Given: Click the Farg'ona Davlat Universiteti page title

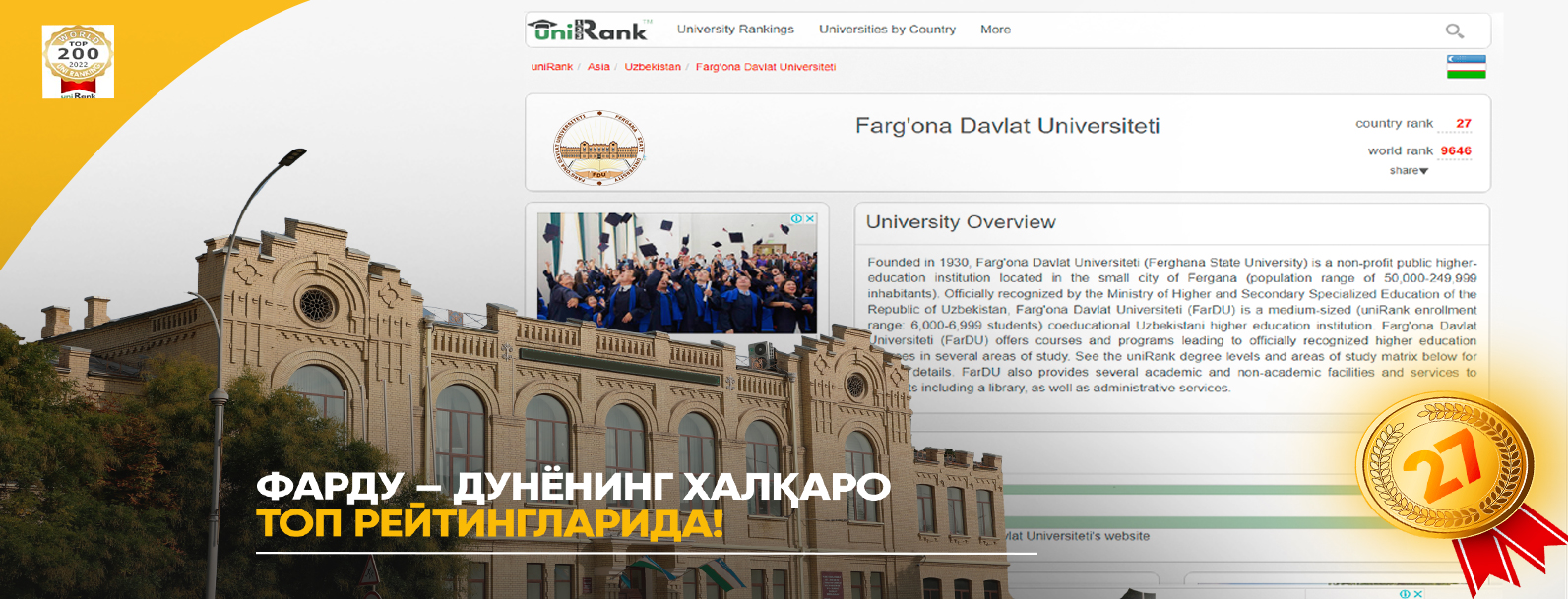Looking at the screenshot, I should point(1007,126).
